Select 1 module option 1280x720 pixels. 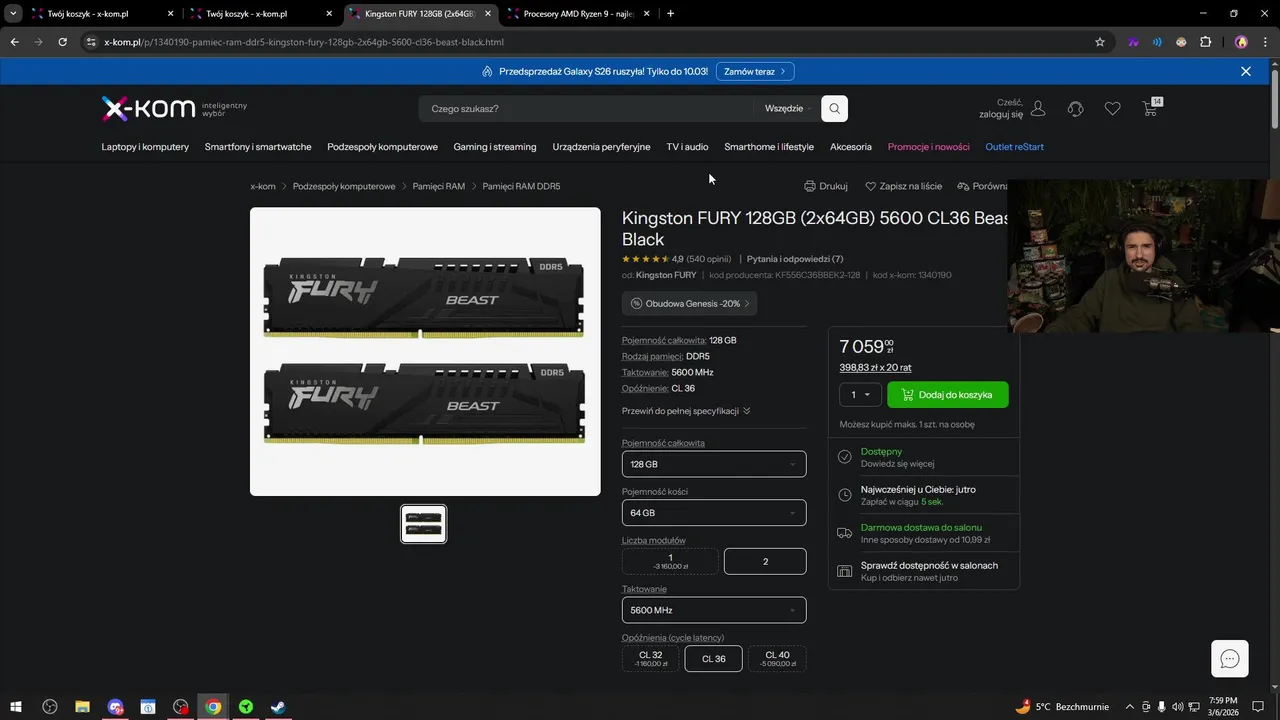(x=670, y=561)
